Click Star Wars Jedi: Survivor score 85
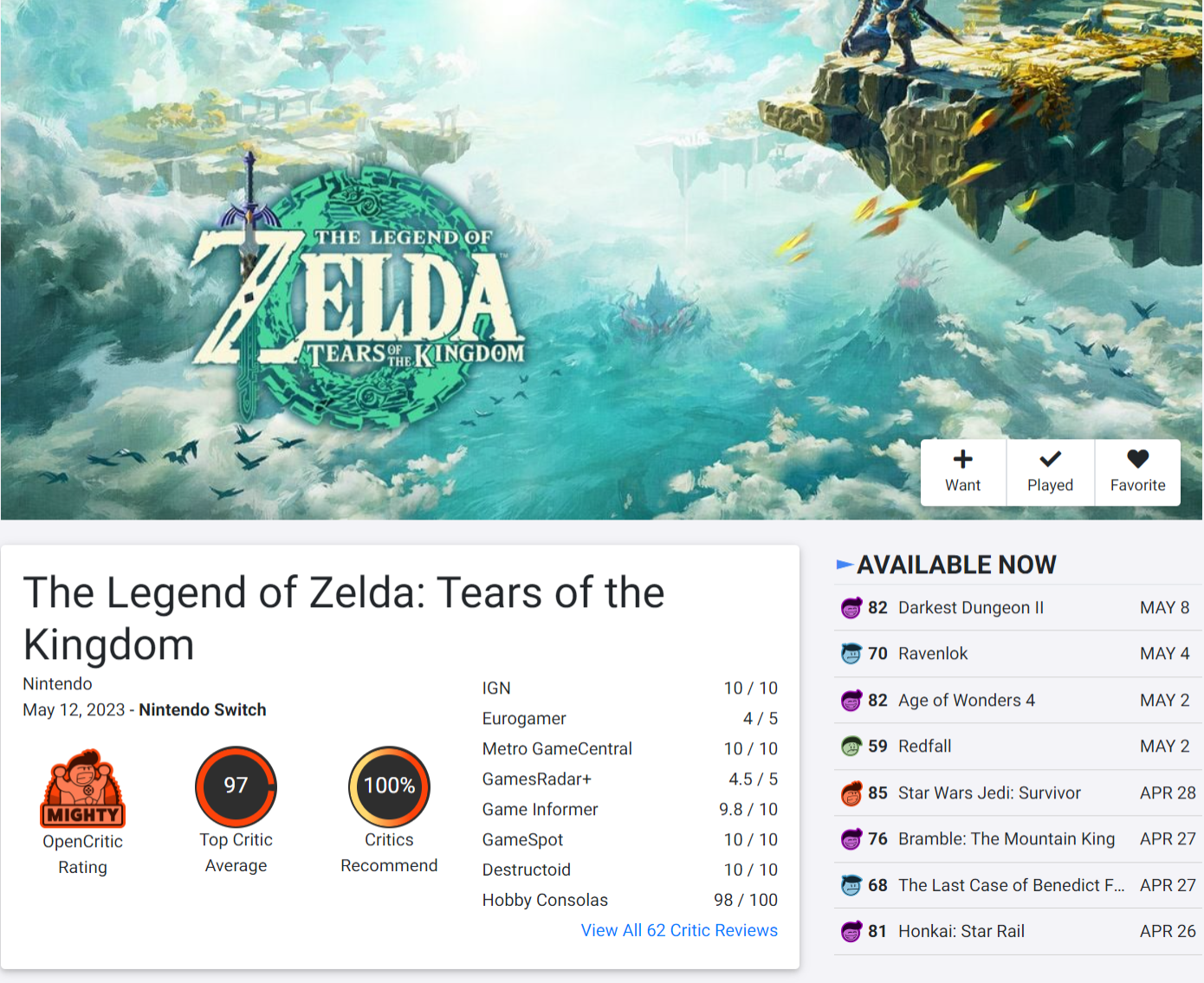Image resolution: width=1204 pixels, height=983 pixels. [x=877, y=792]
